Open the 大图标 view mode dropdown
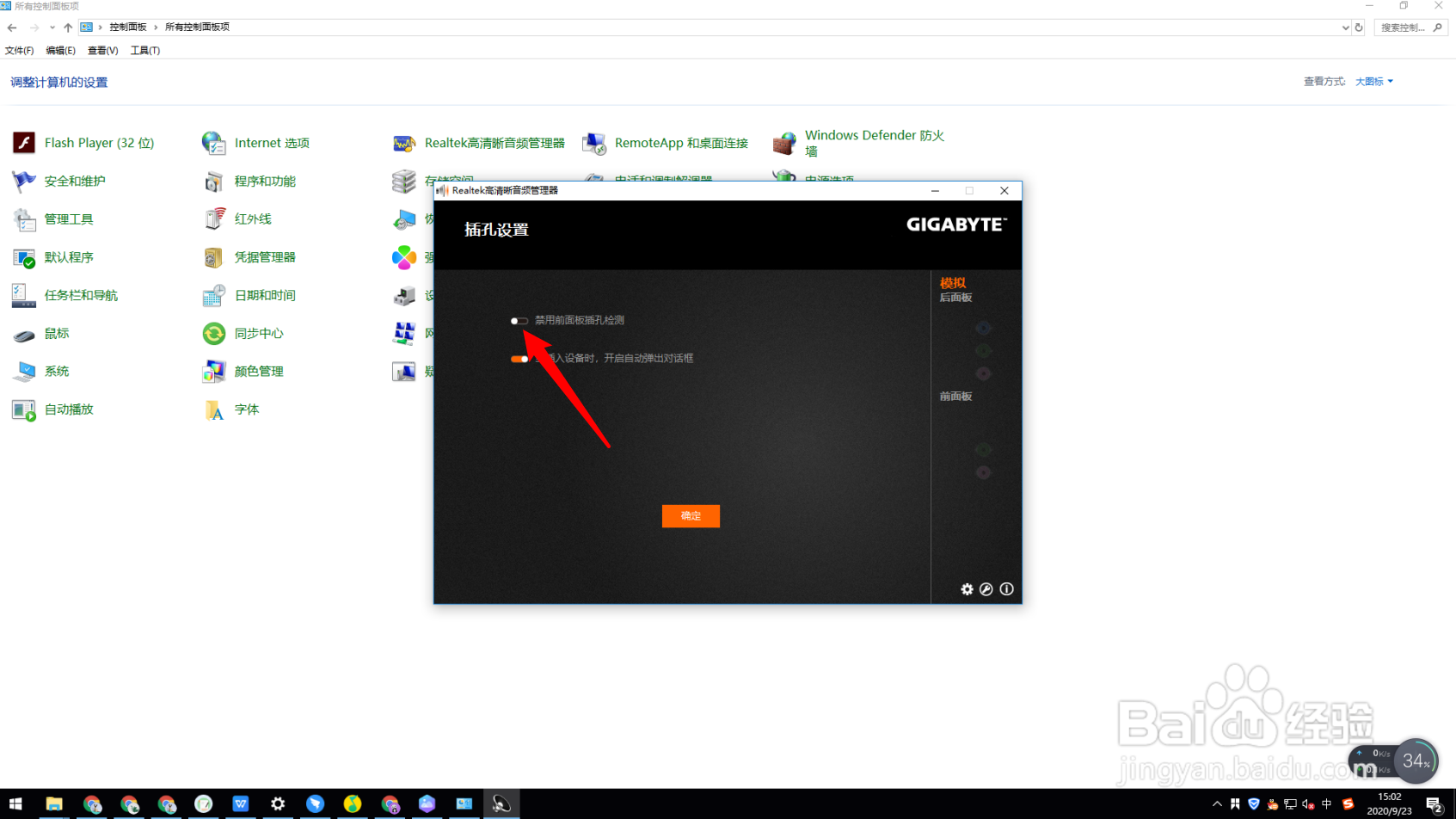This screenshot has height=819, width=1456. coord(1374,82)
